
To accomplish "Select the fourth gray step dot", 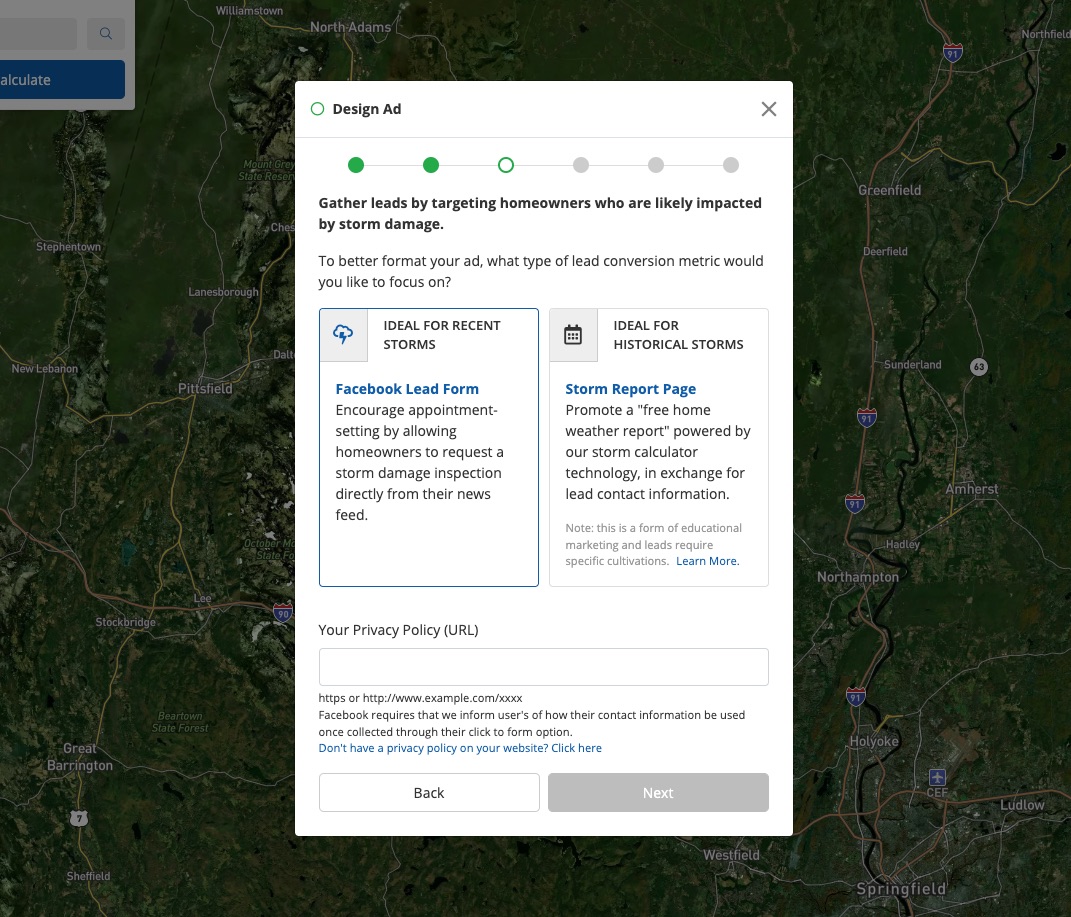I will [x=581, y=165].
